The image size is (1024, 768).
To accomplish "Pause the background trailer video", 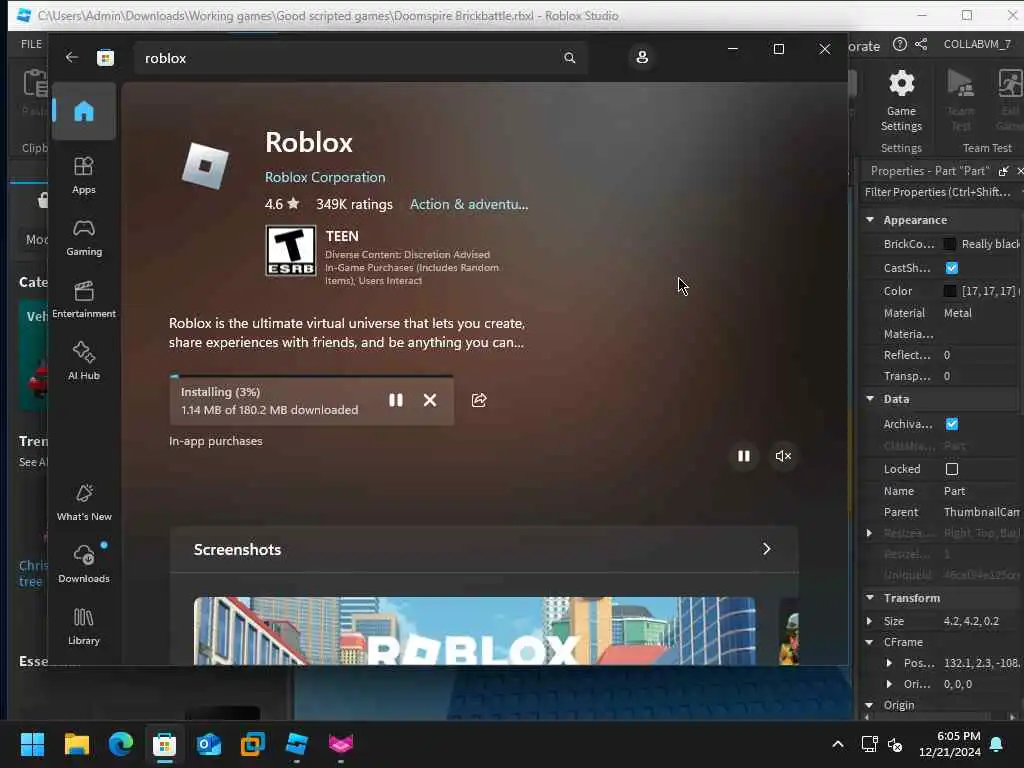I will (743, 456).
